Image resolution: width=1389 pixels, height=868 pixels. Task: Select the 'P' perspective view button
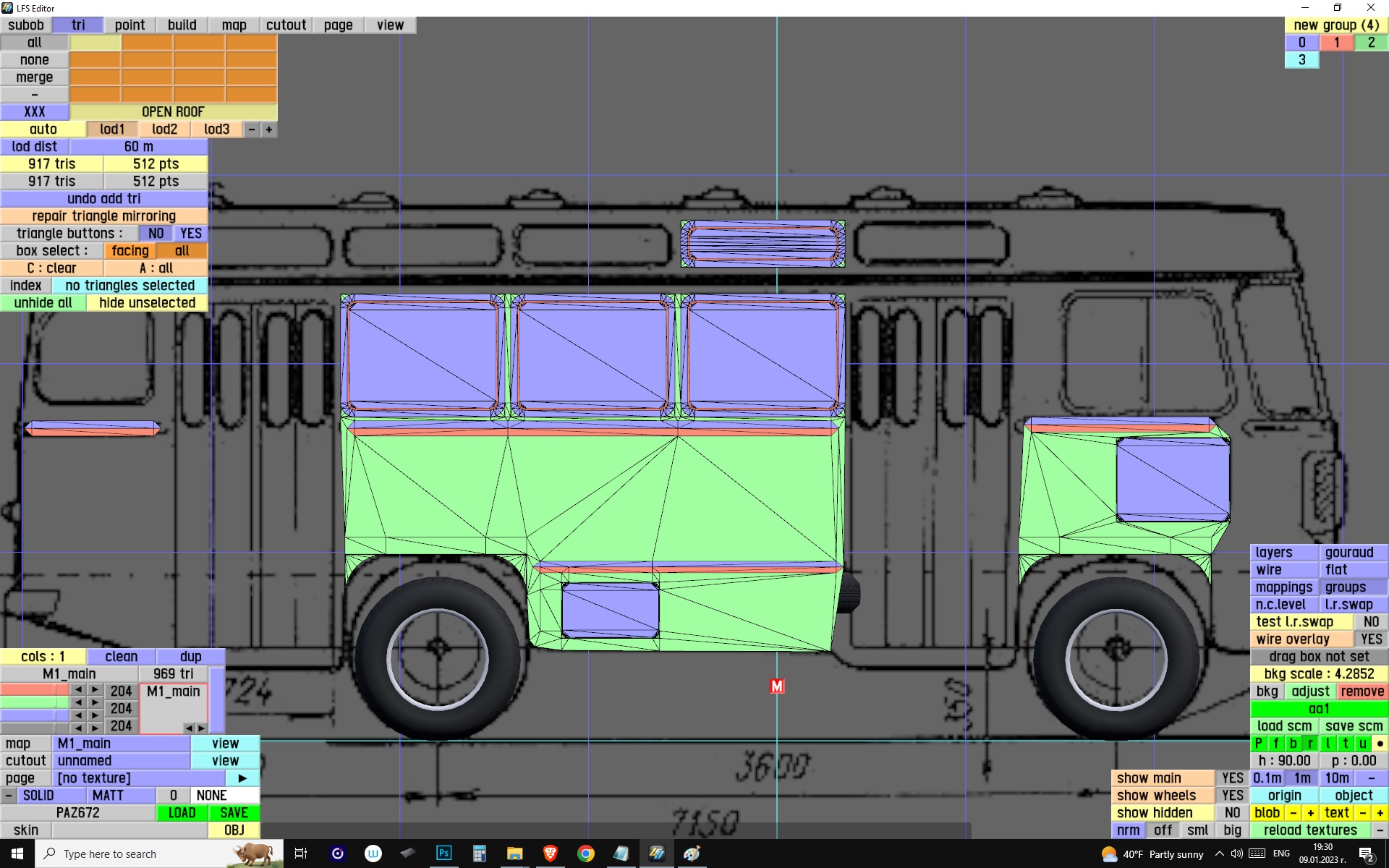[1258, 744]
